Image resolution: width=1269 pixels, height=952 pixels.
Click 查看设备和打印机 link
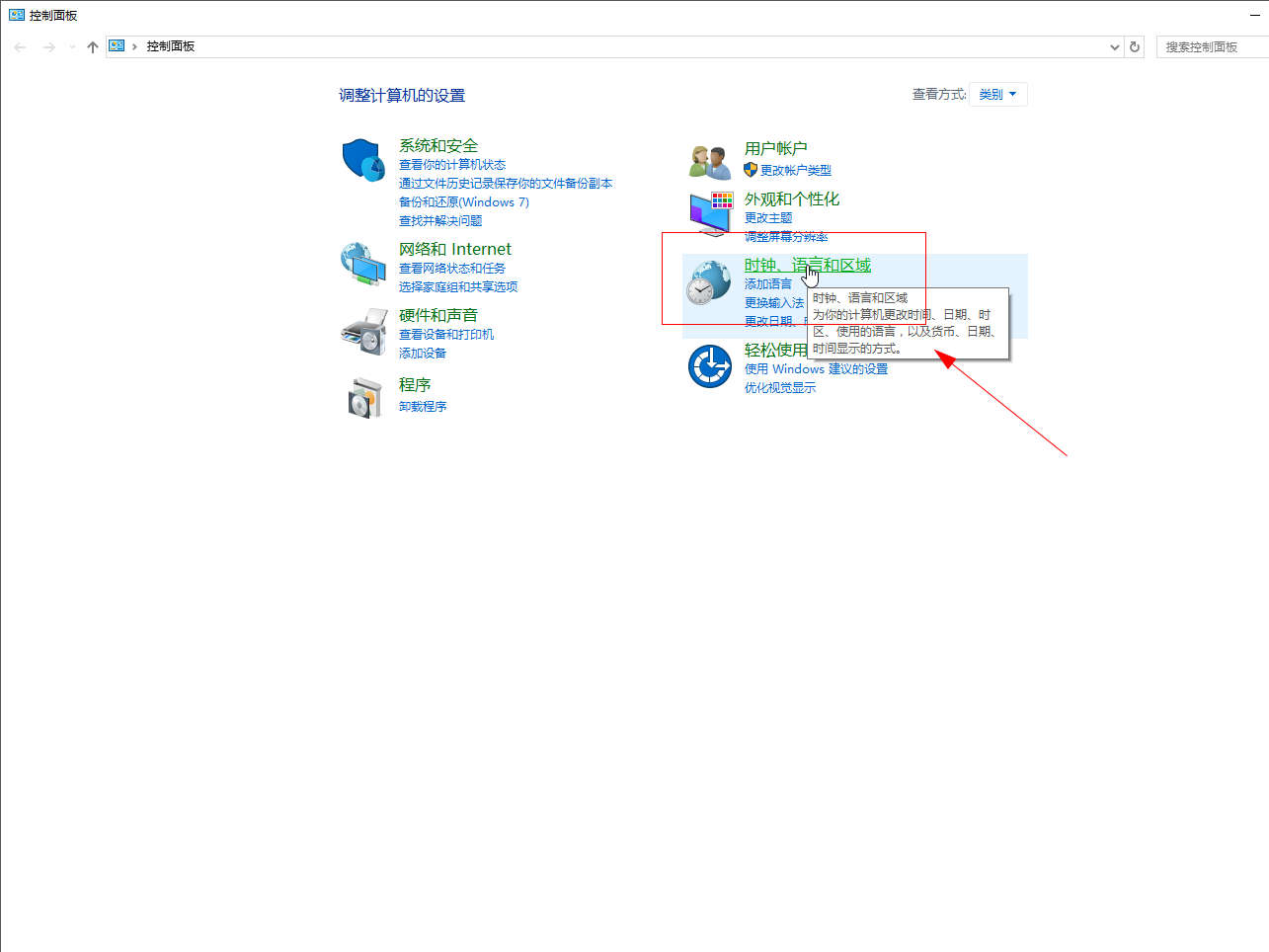[x=445, y=335]
